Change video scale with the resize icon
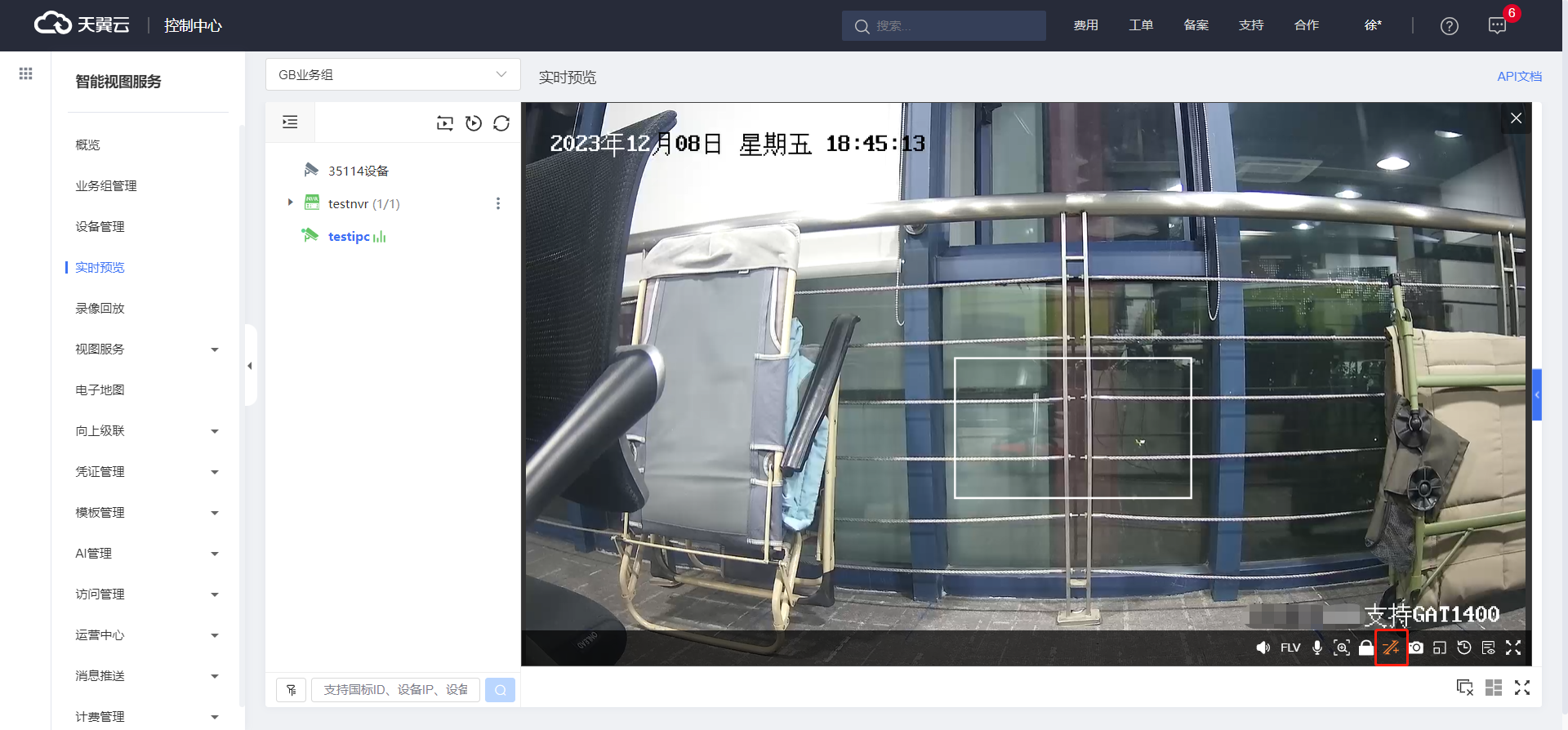The width and height of the screenshot is (1568, 730). (1440, 648)
